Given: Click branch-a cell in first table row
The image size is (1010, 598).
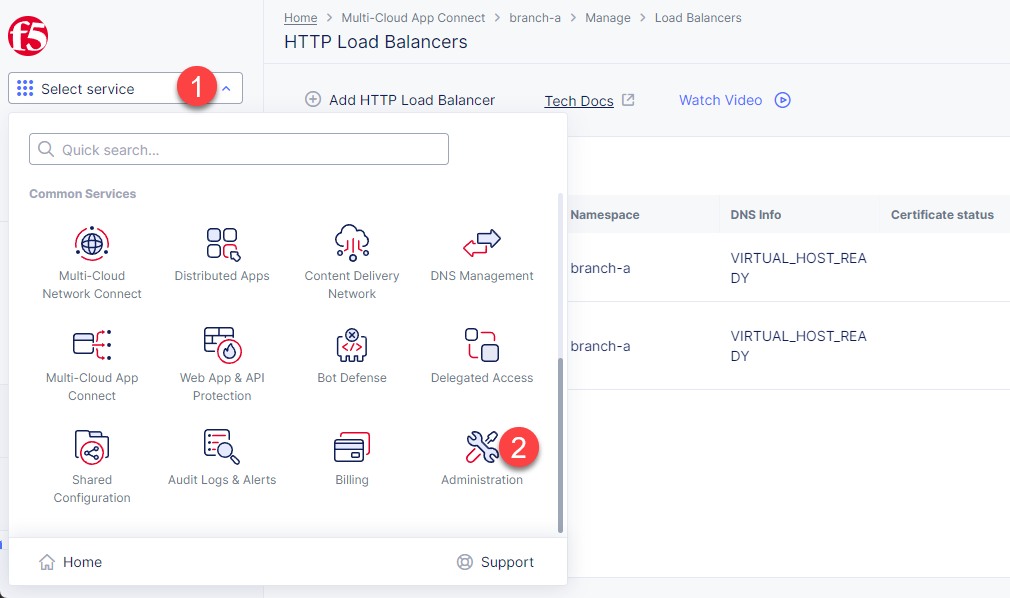Looking at the screenshot, I should pos(600,268).
